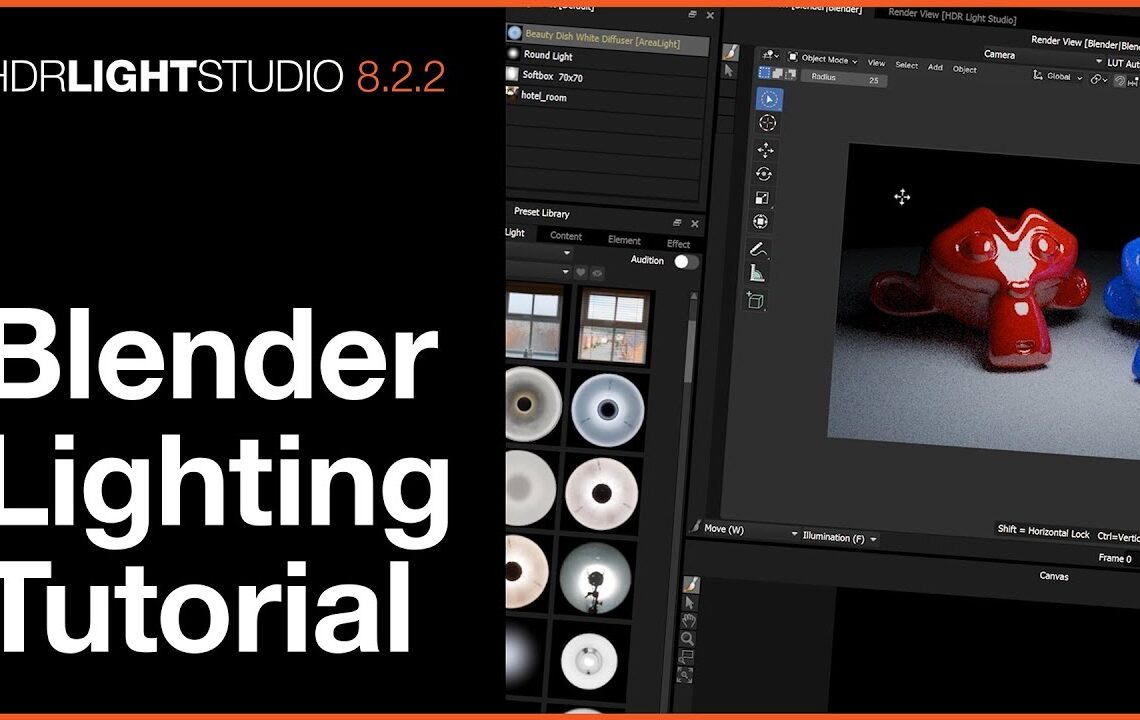
Task: Open the Object Mode dropdown
Action: tap(822, 60)
